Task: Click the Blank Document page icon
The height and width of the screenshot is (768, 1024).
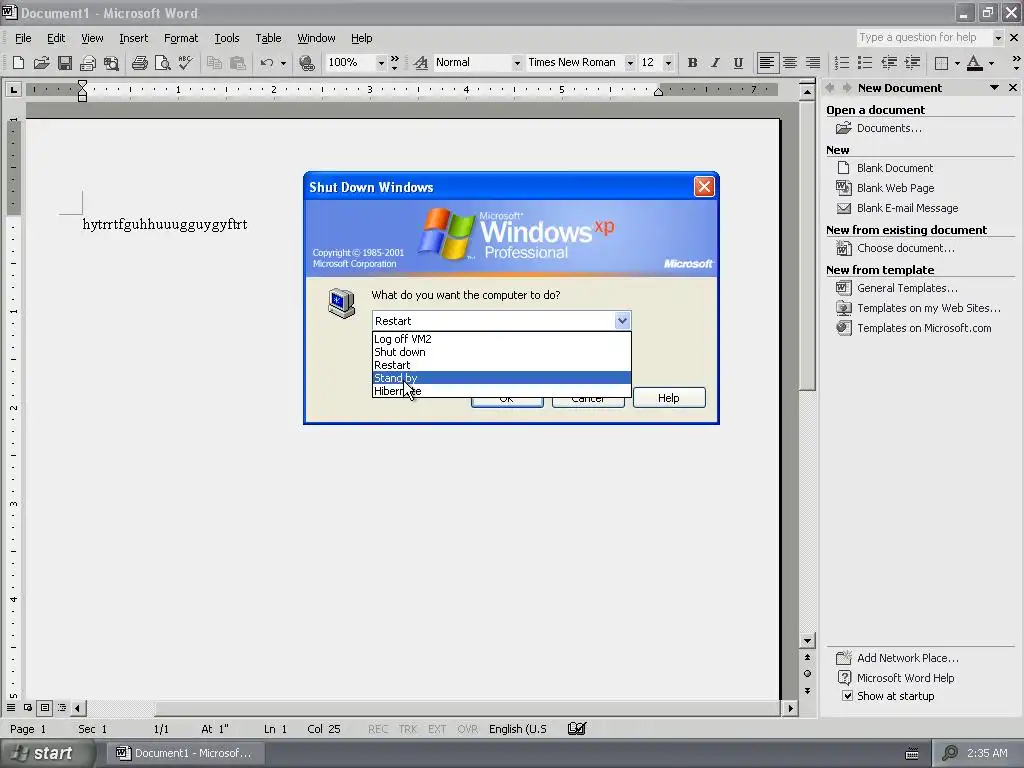Action: pos(844,168)
